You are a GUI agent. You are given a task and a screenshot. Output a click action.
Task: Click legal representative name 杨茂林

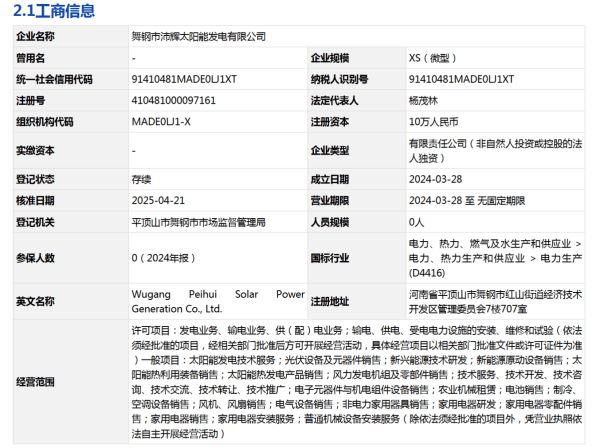pyautogui.click(x=424, y=101)
